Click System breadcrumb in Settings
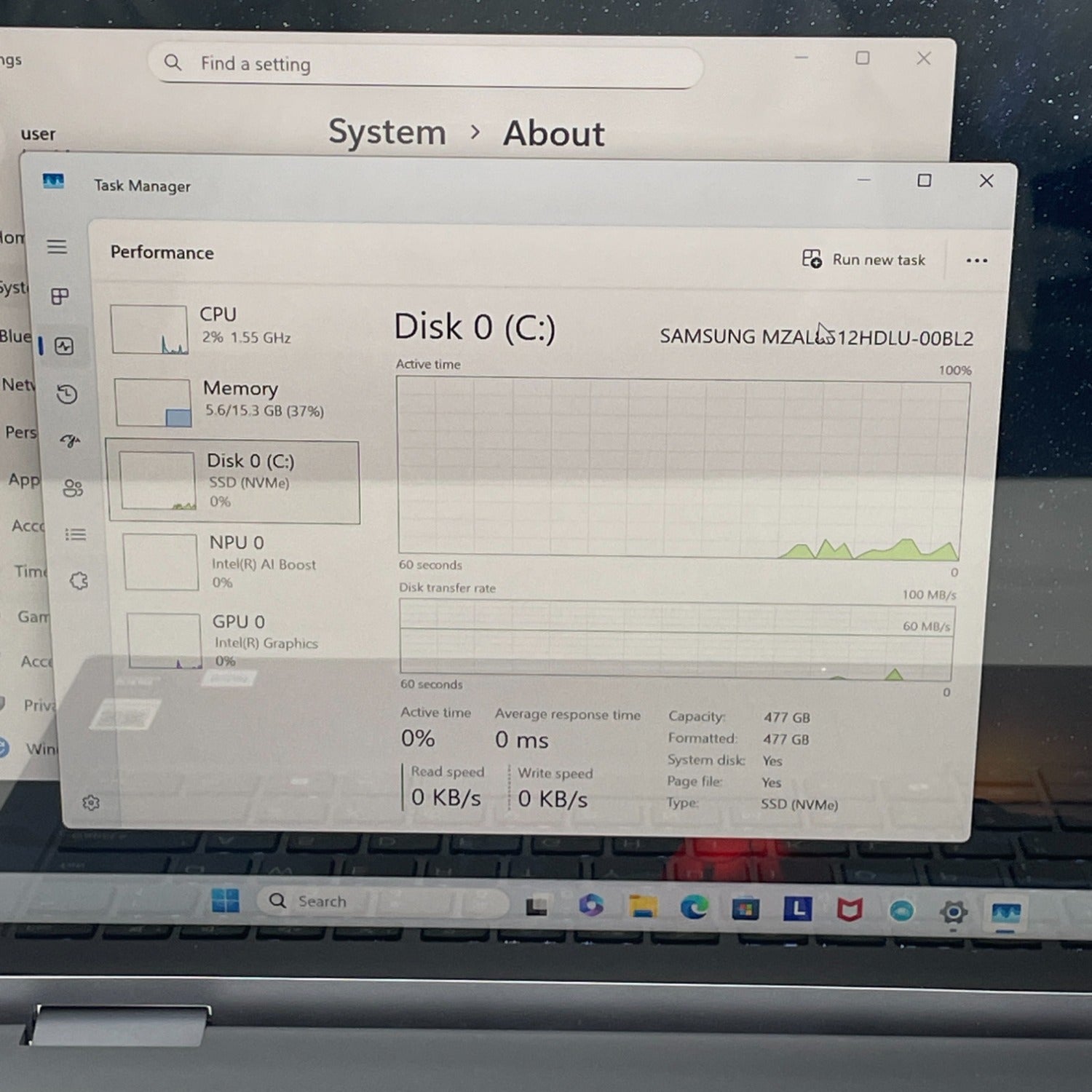Image resolution: width=1092 pixels, height=1092 pixels. coord(387,132)
